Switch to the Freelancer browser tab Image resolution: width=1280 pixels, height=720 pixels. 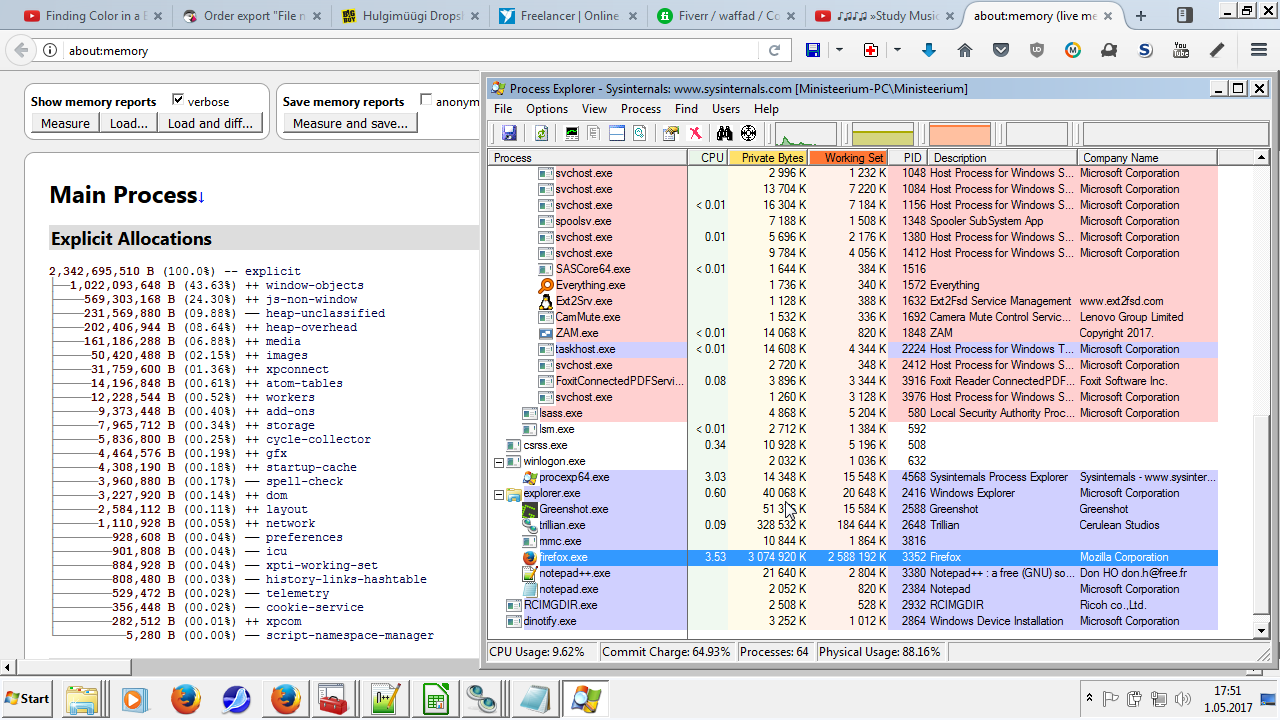[570, 16]
